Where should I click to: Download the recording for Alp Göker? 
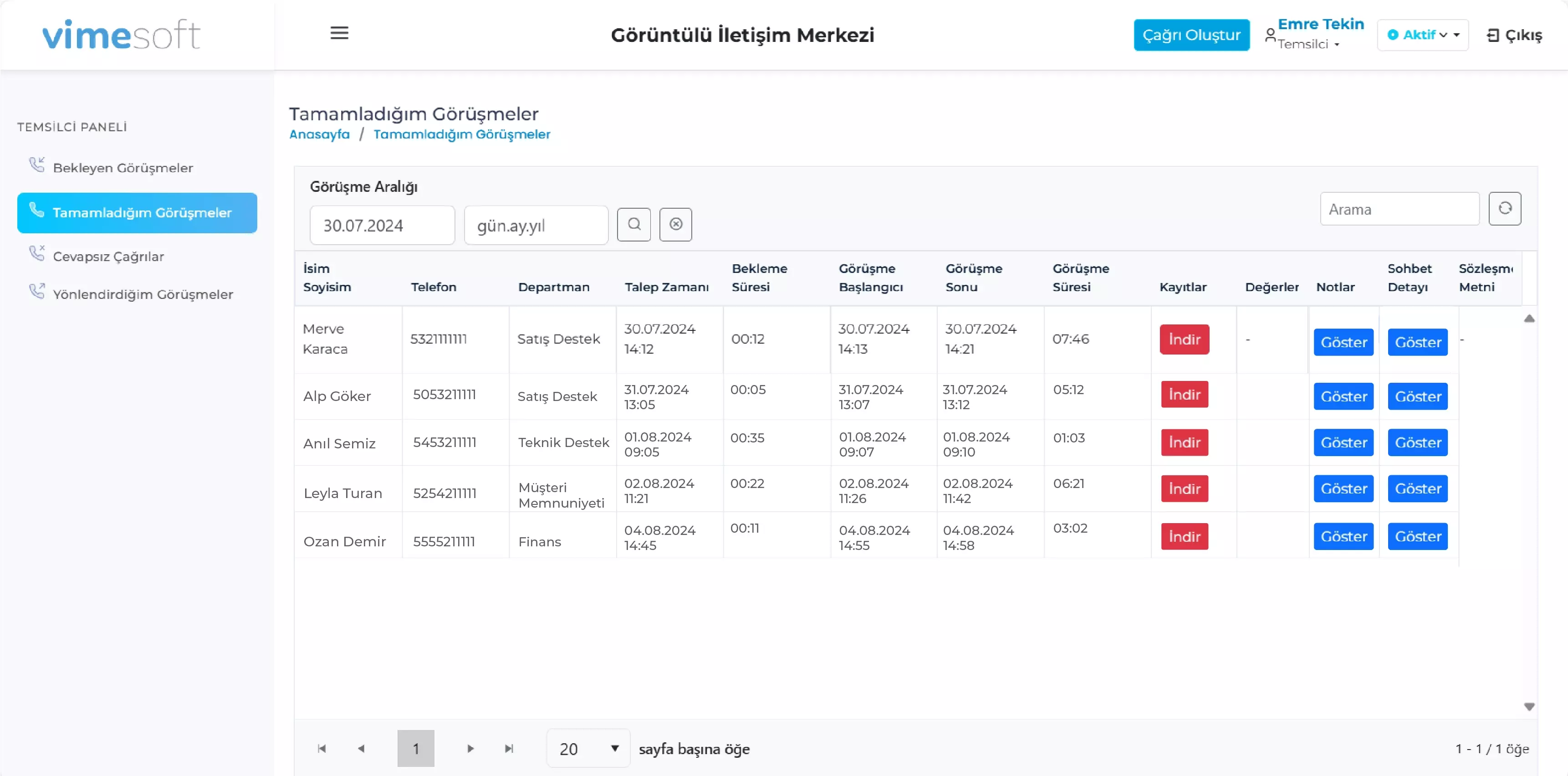click(1184, 394)
